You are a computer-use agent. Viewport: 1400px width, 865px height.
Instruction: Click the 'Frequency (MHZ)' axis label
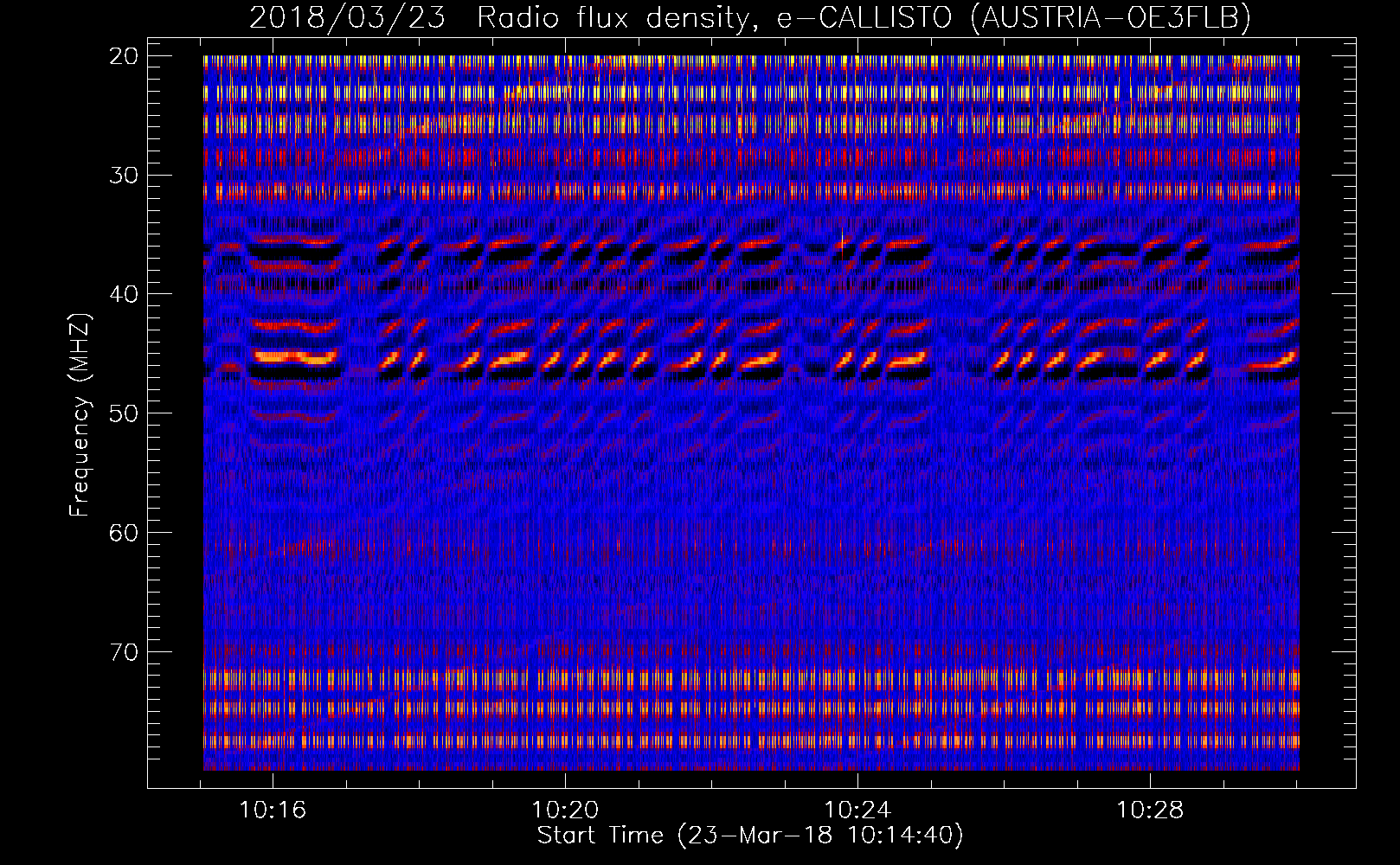tap(80, 415)
